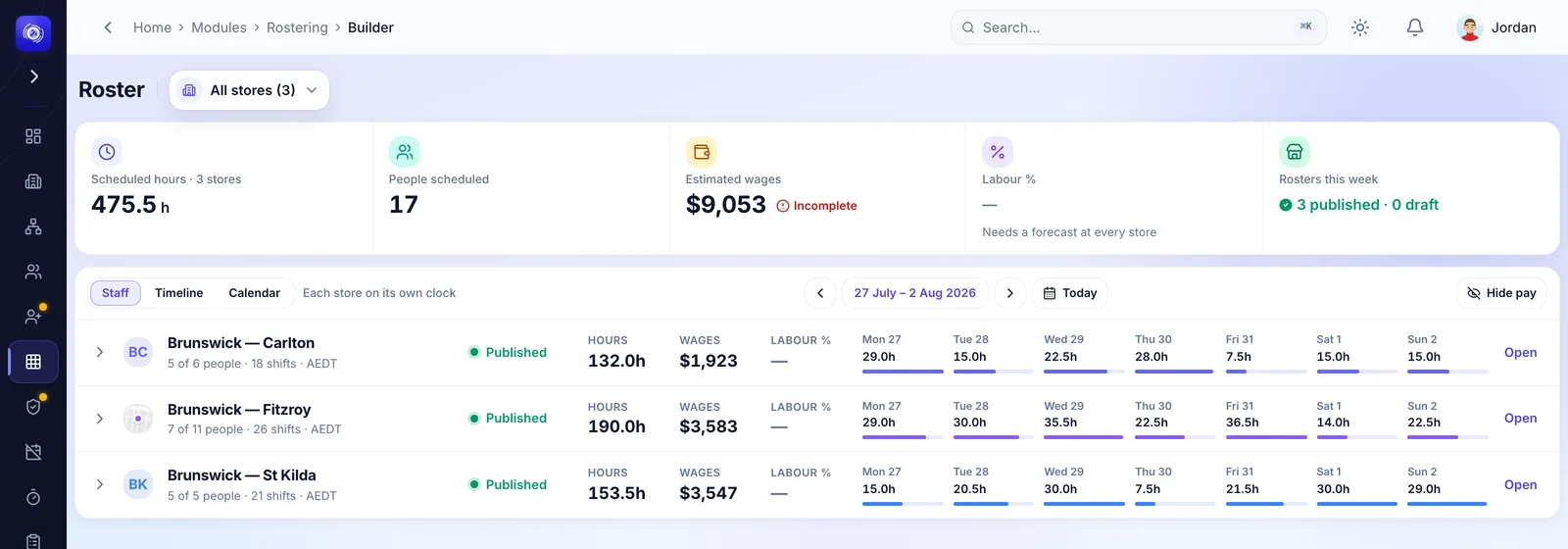Open the calendar-off icon in sidebar
The image size is (1568, 549).
point(33,452)
